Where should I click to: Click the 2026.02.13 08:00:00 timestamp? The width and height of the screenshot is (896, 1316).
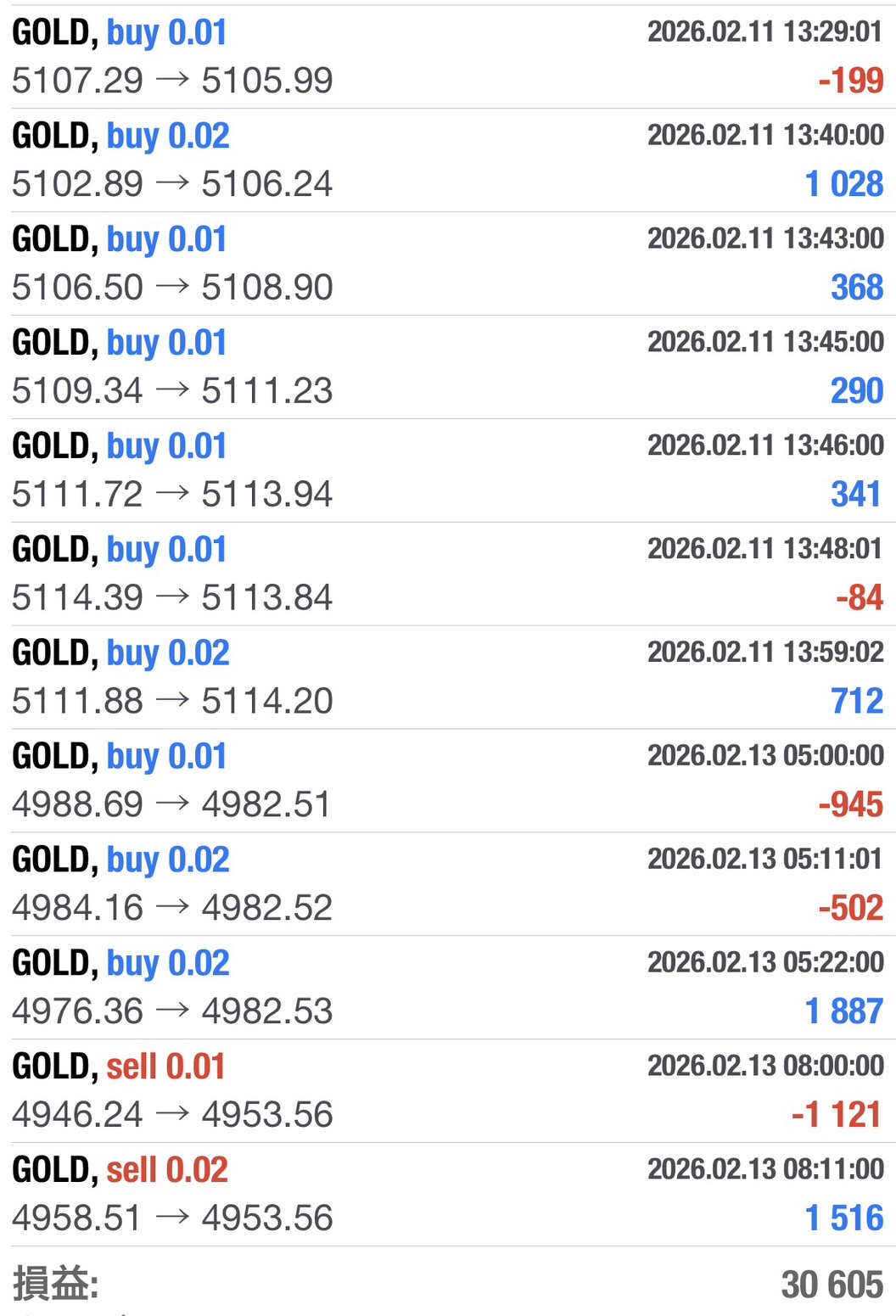(764, 1066)
